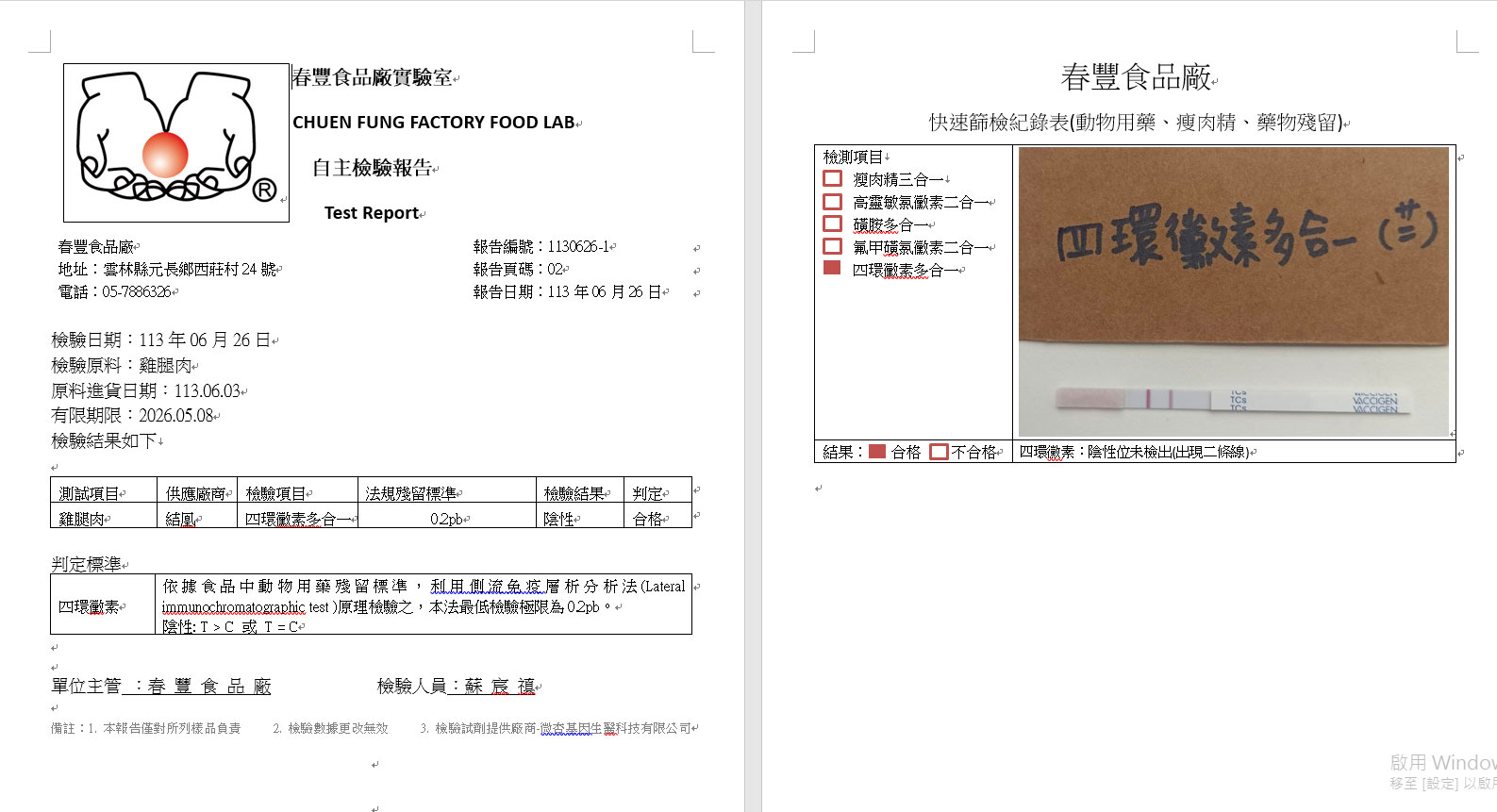Click the heading 春豐食品廠實驗室
Image resolution: width=1497 pixels, height=812 pixels.
click(373, 77)
